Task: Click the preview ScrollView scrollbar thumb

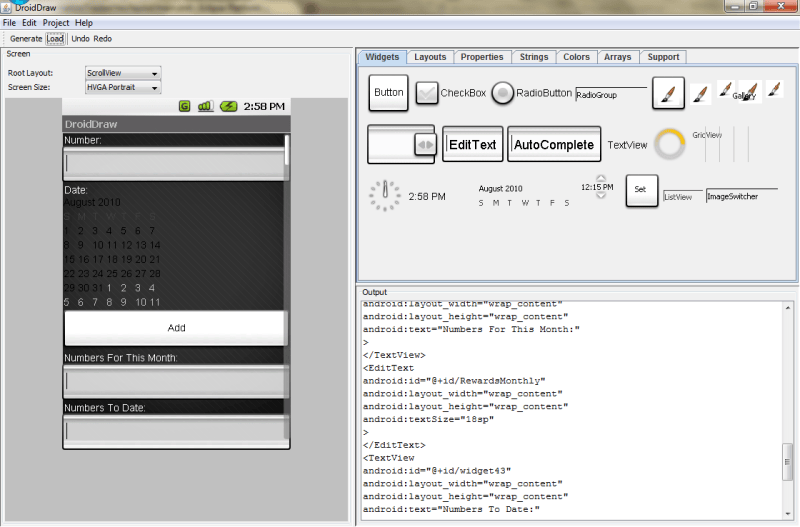Action: [287, 150]
